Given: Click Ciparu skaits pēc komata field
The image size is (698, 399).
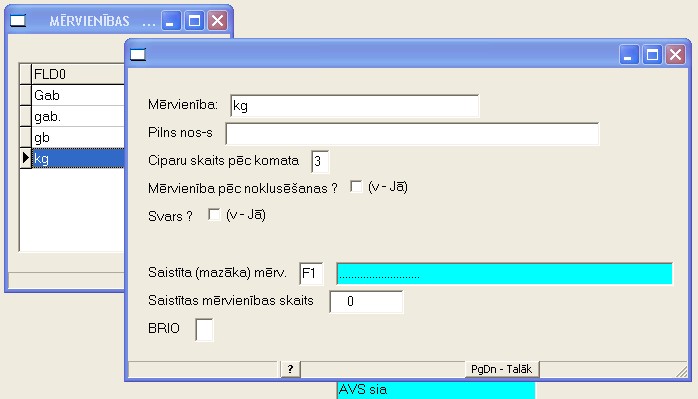Looking at the screenshot, I should (320, 161).
